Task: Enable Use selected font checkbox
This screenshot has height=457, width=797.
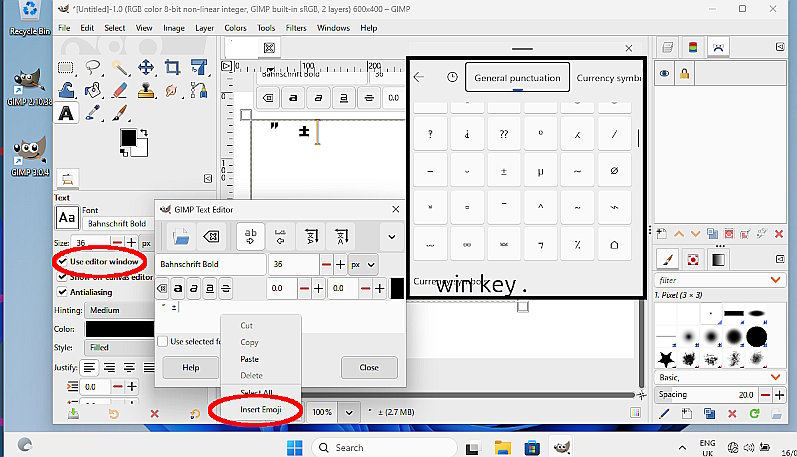Action: pos(163,341)
